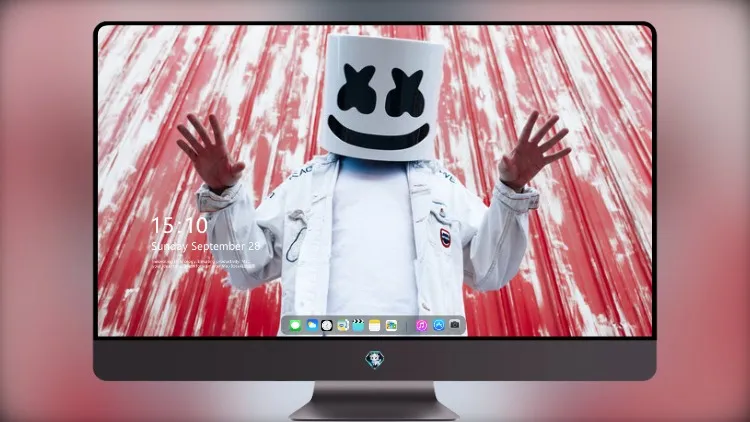This screenshot has height=422, width=750.
Task: Open the Clock app icon in dock
Action: [327, 325]
